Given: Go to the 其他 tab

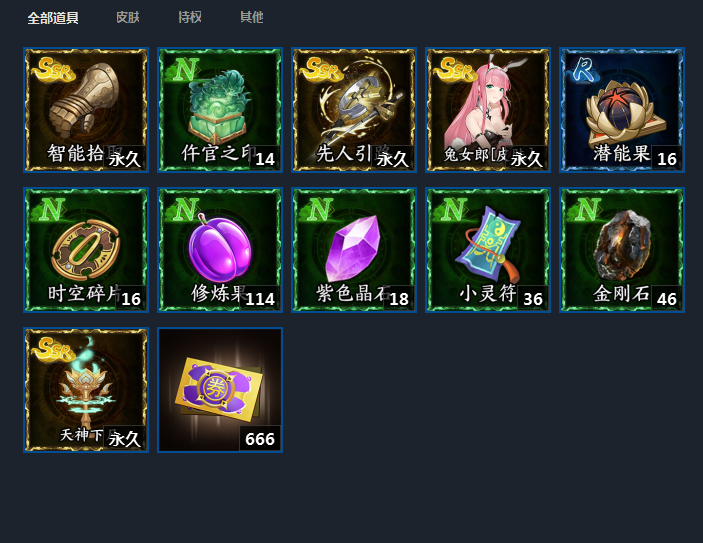Looking at the screenshot, I should [x=252, y=17].
